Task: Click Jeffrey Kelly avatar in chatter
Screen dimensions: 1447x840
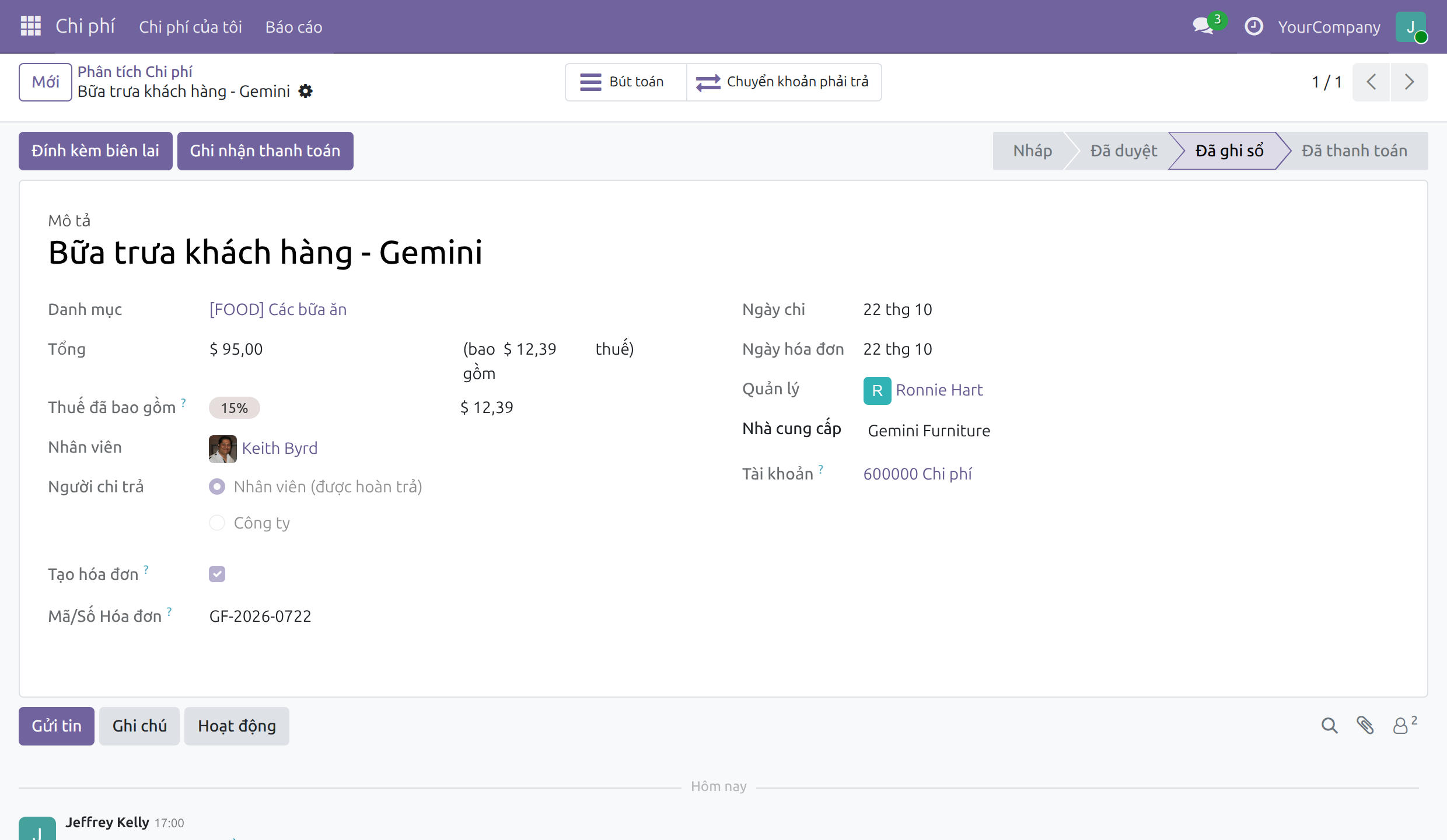Action: click(37, 828)
